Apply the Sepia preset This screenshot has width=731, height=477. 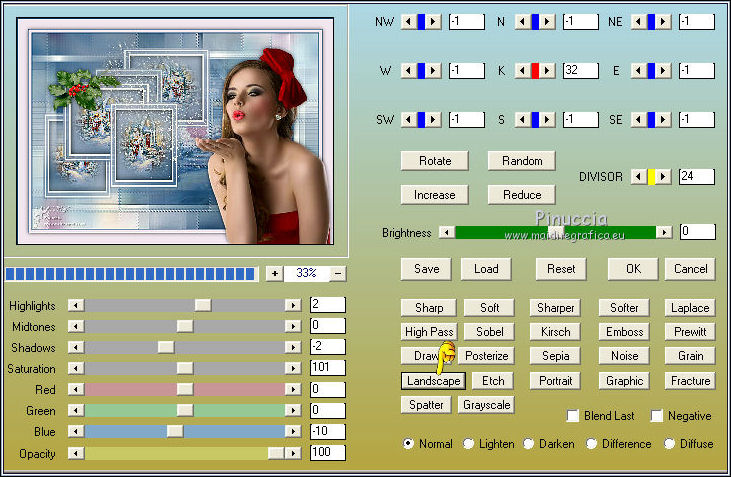555,356
